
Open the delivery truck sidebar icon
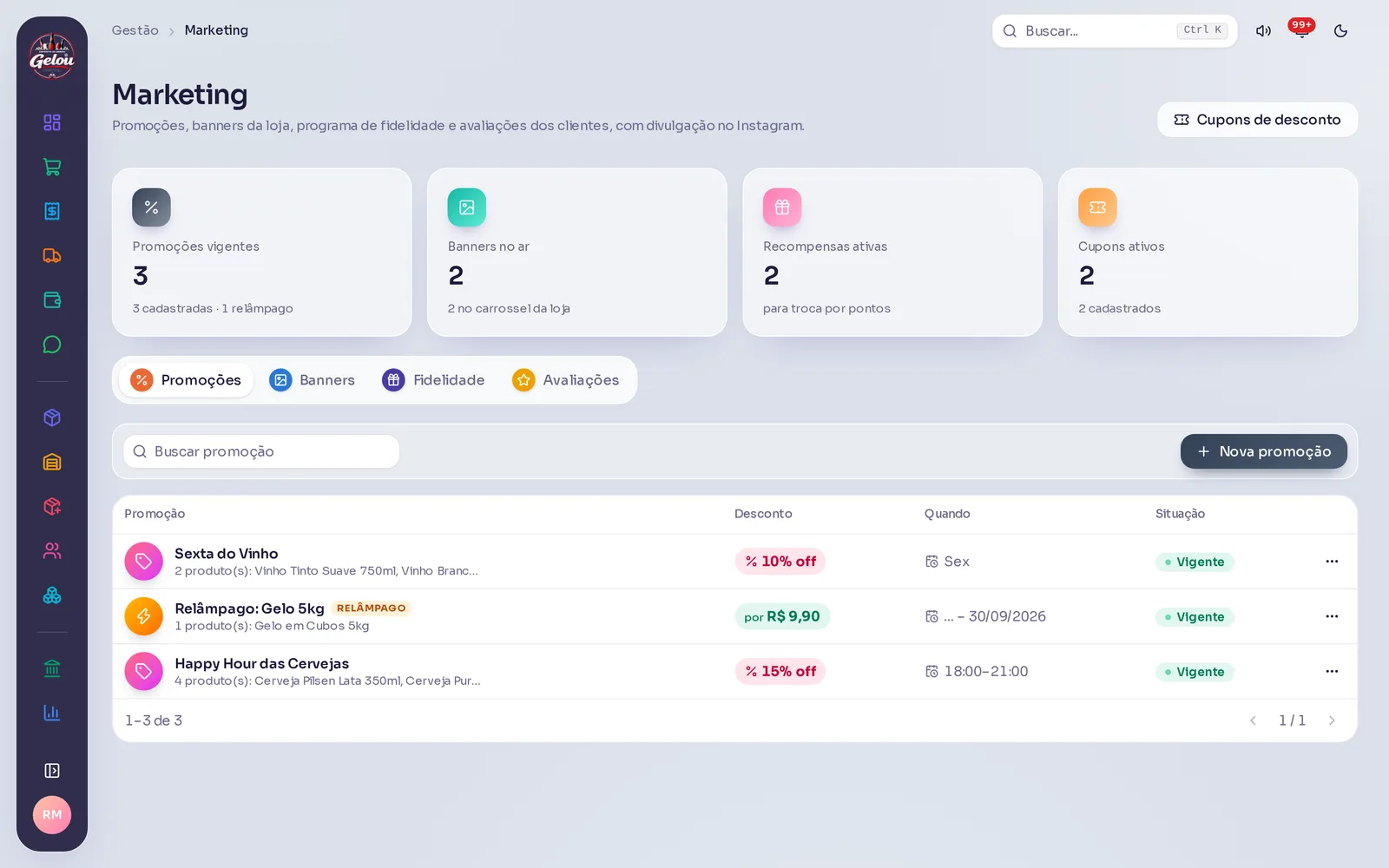point(52,255)
